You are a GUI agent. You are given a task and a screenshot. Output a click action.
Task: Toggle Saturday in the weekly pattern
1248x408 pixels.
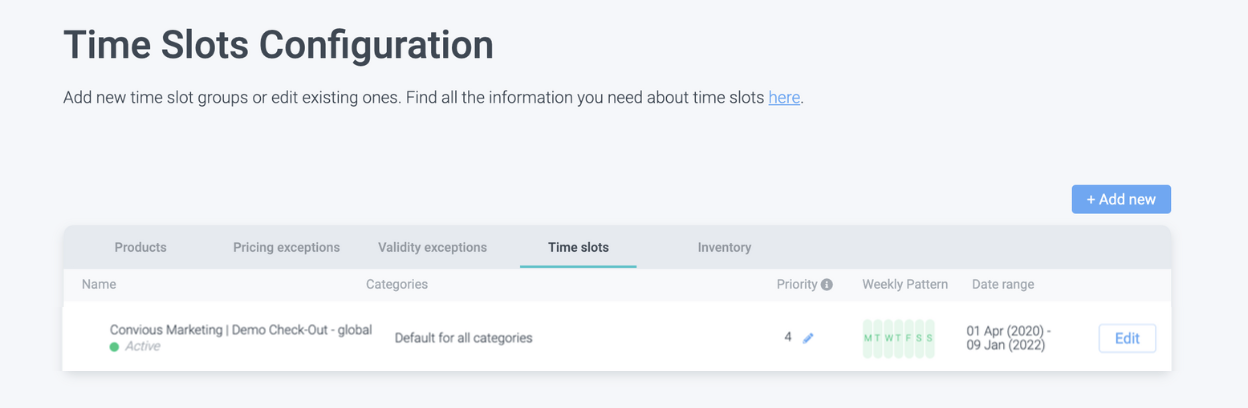coord(919,338)
